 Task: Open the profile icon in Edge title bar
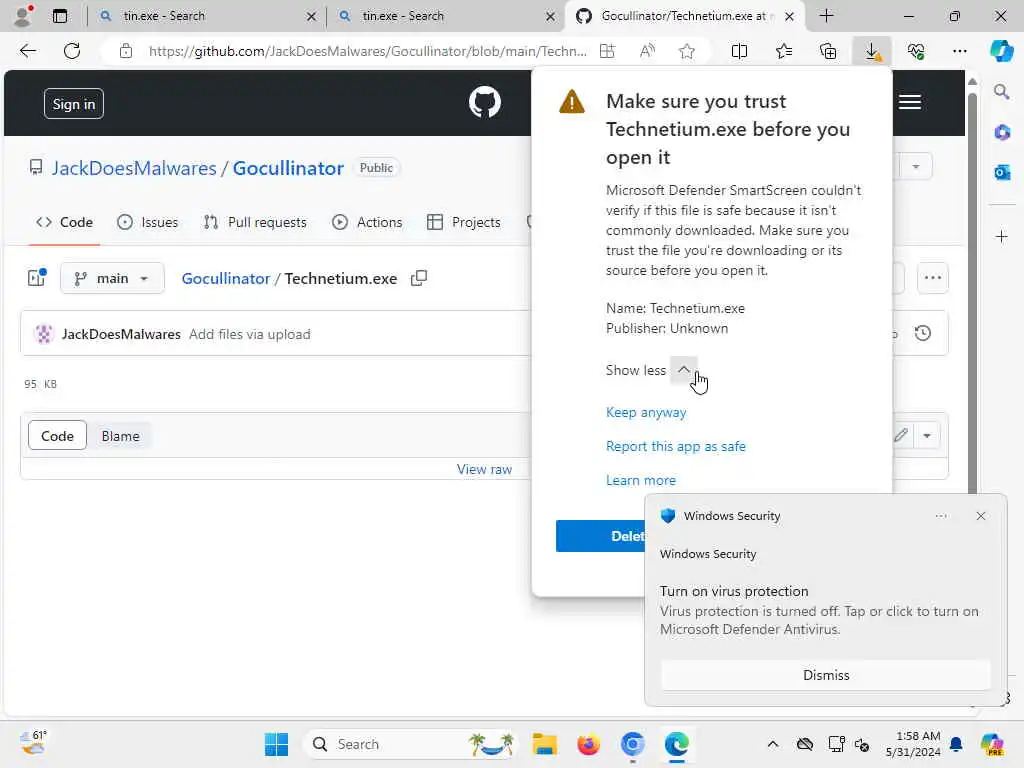point(22,16)
